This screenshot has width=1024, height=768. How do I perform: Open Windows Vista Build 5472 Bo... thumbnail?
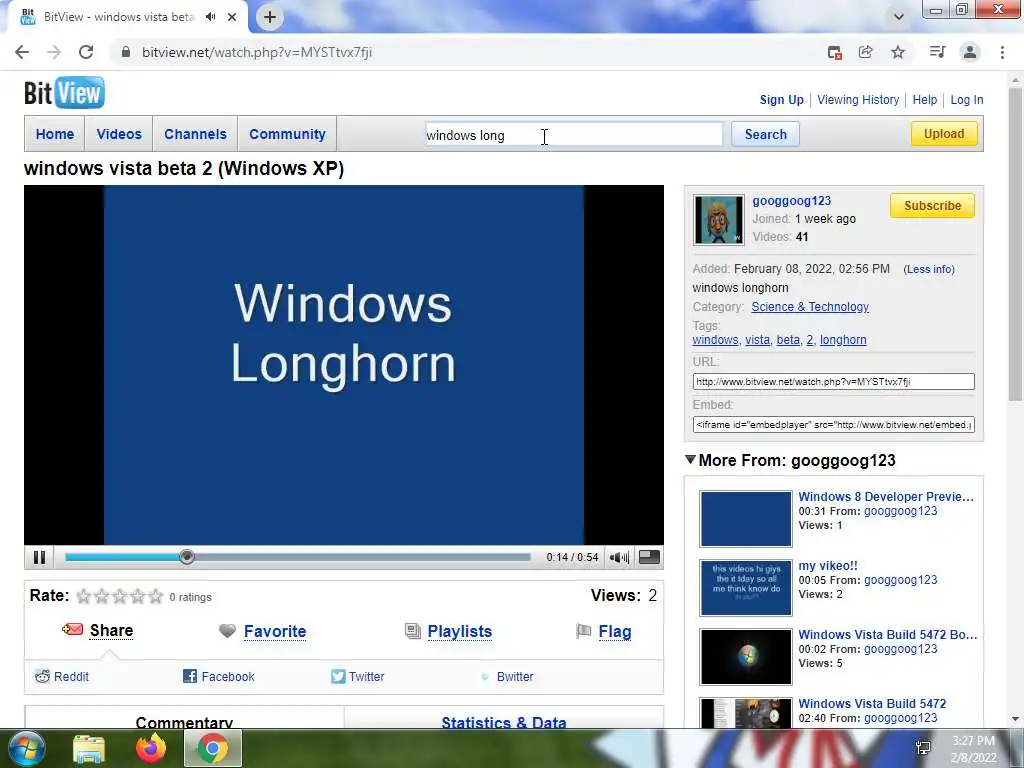click(746, 657)
